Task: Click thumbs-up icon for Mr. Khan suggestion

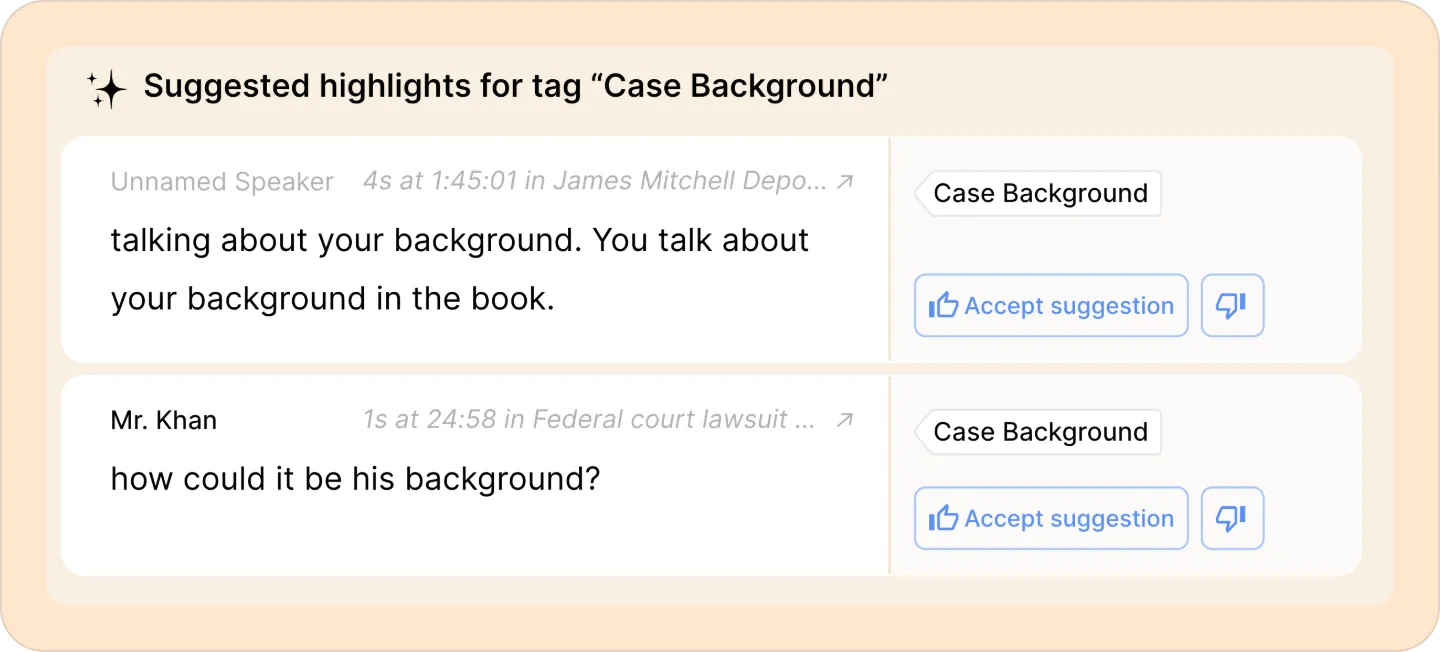Action: (x=943, y=518)
